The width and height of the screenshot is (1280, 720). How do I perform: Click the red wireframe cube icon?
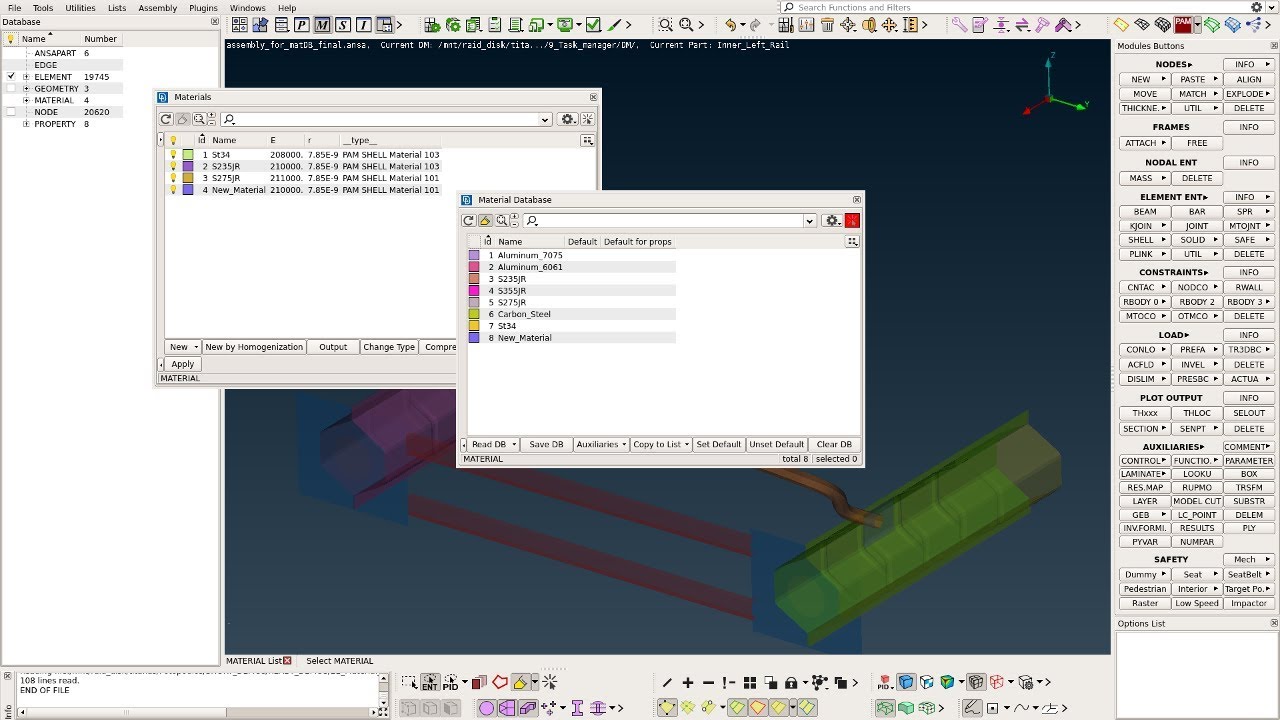click(x=996, y=683)
